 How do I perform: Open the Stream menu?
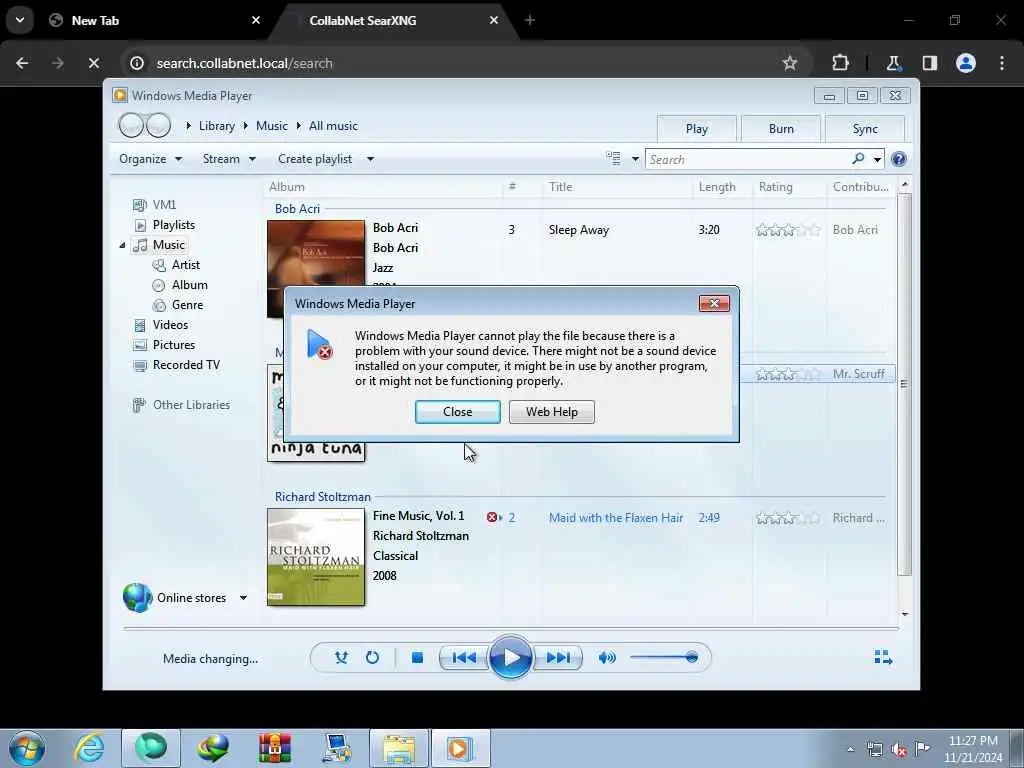coord(229,159)
